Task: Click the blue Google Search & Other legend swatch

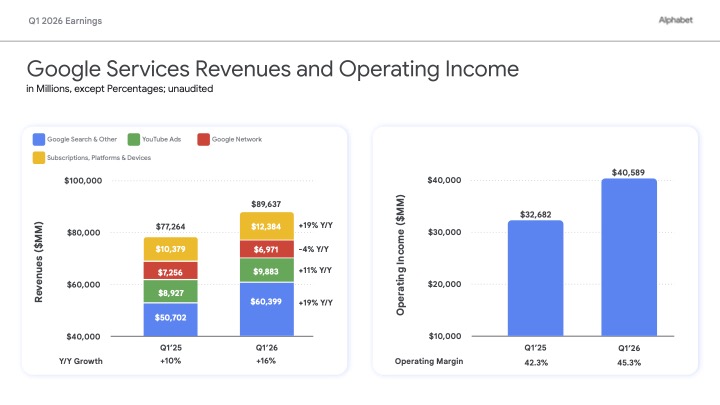Action: (38, 139)
